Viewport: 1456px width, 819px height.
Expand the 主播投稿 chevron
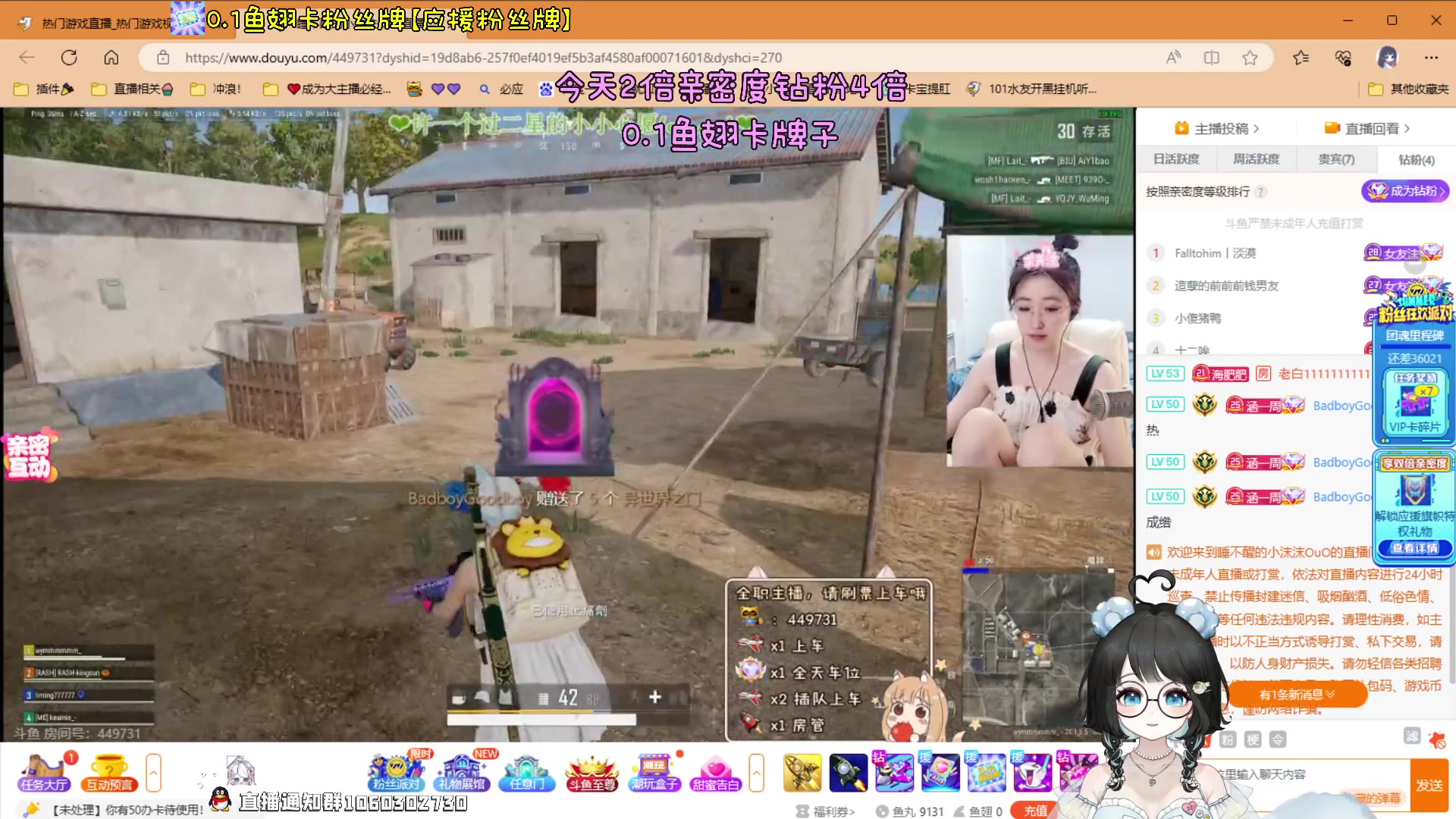(1257, 129)
